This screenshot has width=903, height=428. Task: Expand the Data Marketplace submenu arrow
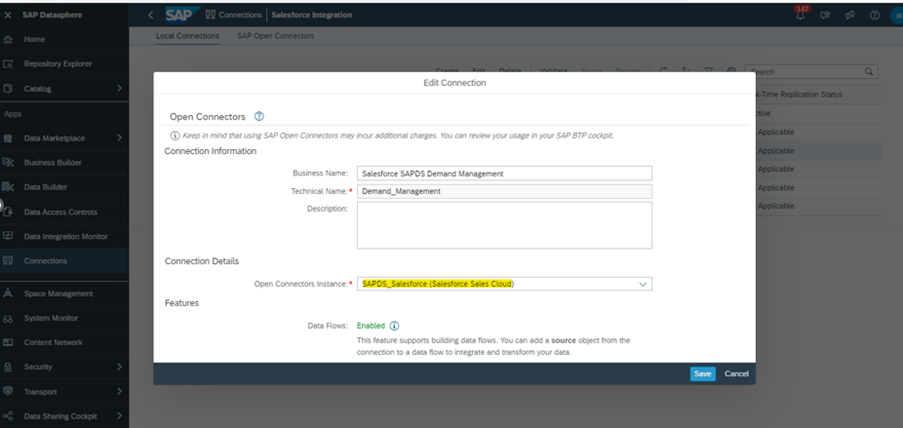coord(119,138)
